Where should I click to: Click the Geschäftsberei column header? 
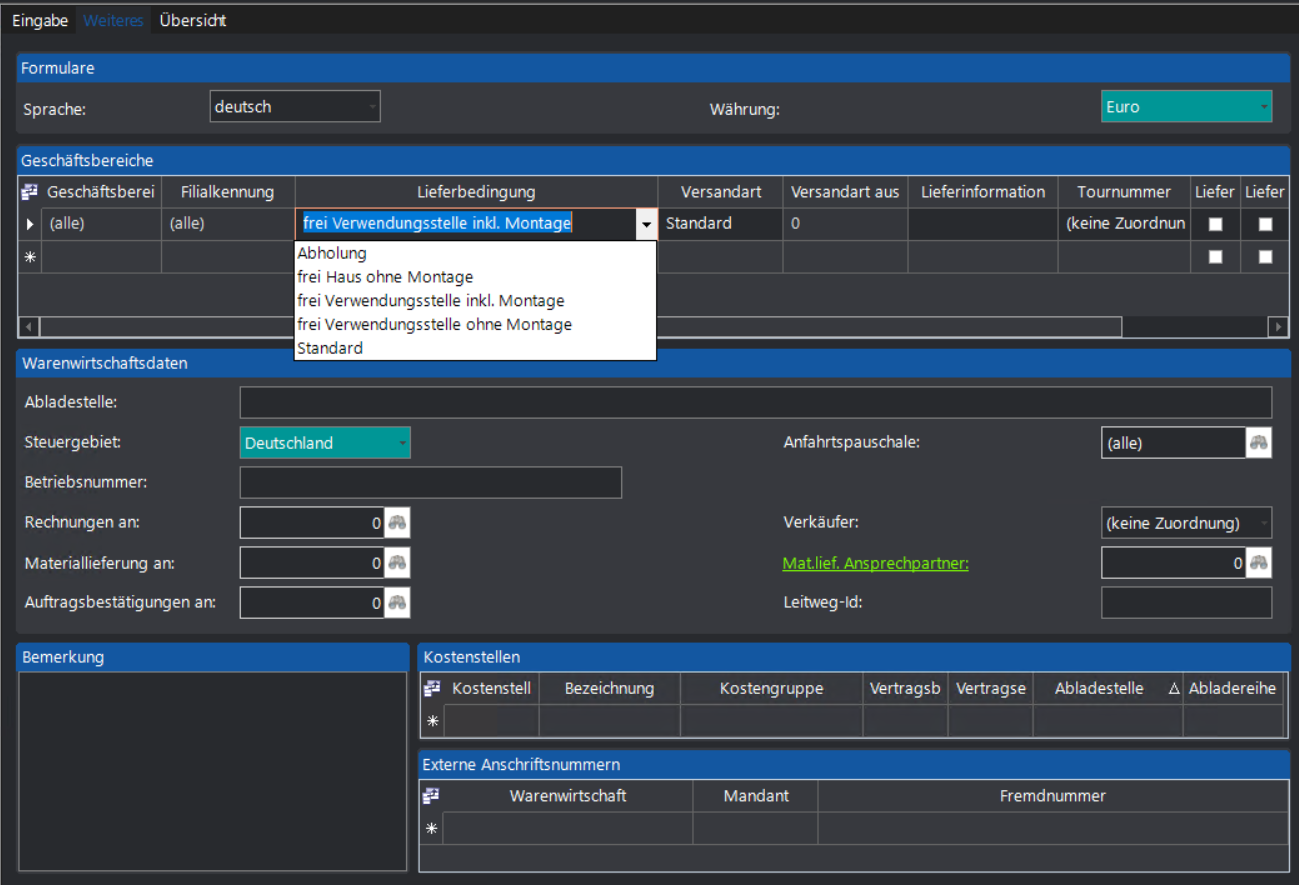(100, 192)
